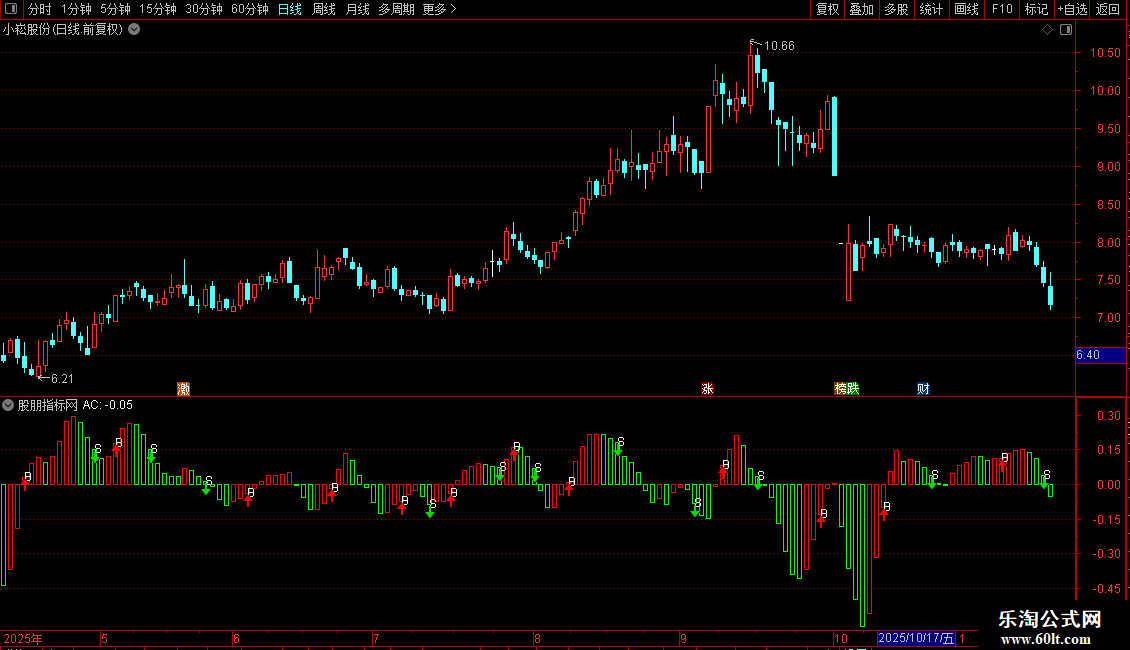Select the 1分钟 period tab
Screen dimensions: 1130x650
pos(76,9)
